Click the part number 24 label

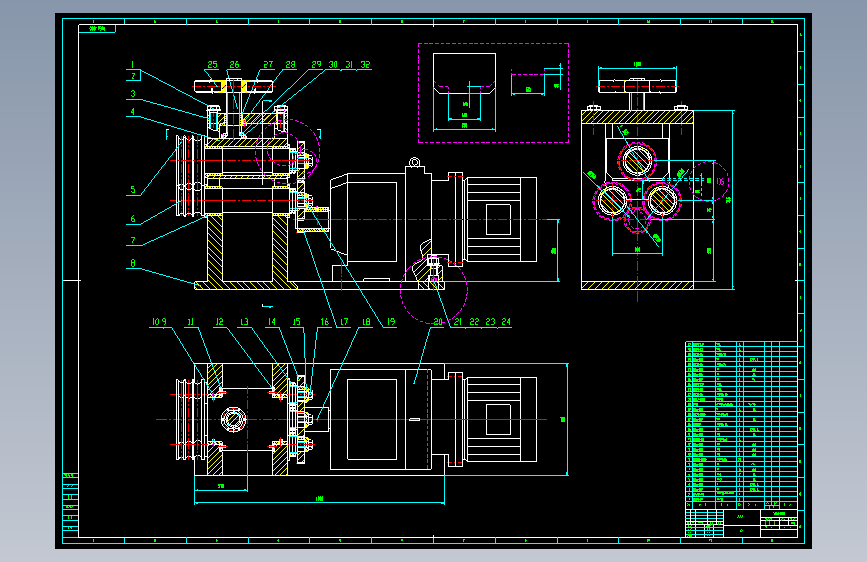coord(506,321)
